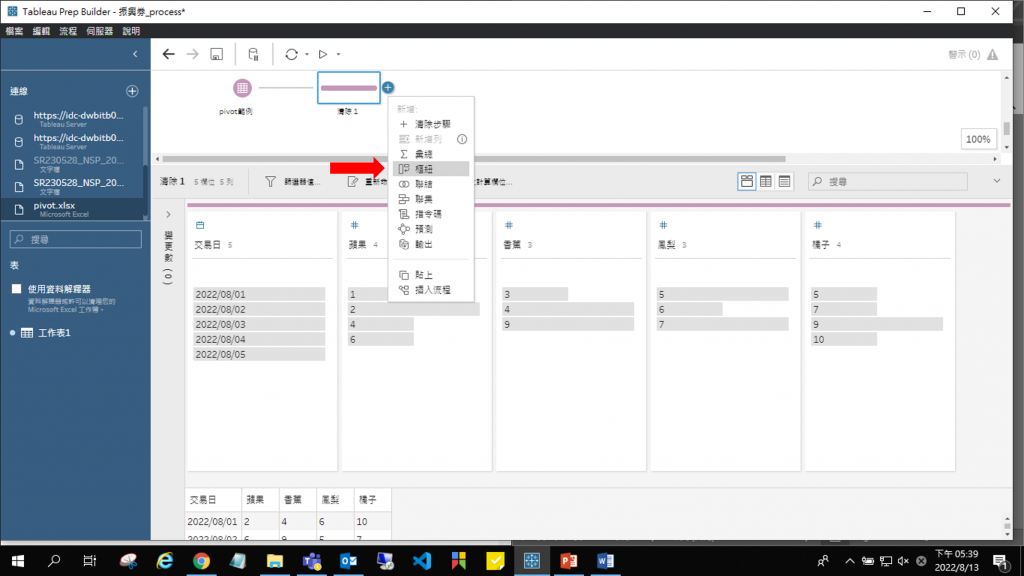Image resolution: width=1024 pixels, height=576 pixels.
Task: Click the search field in connections pane
Action: [76, 240]
